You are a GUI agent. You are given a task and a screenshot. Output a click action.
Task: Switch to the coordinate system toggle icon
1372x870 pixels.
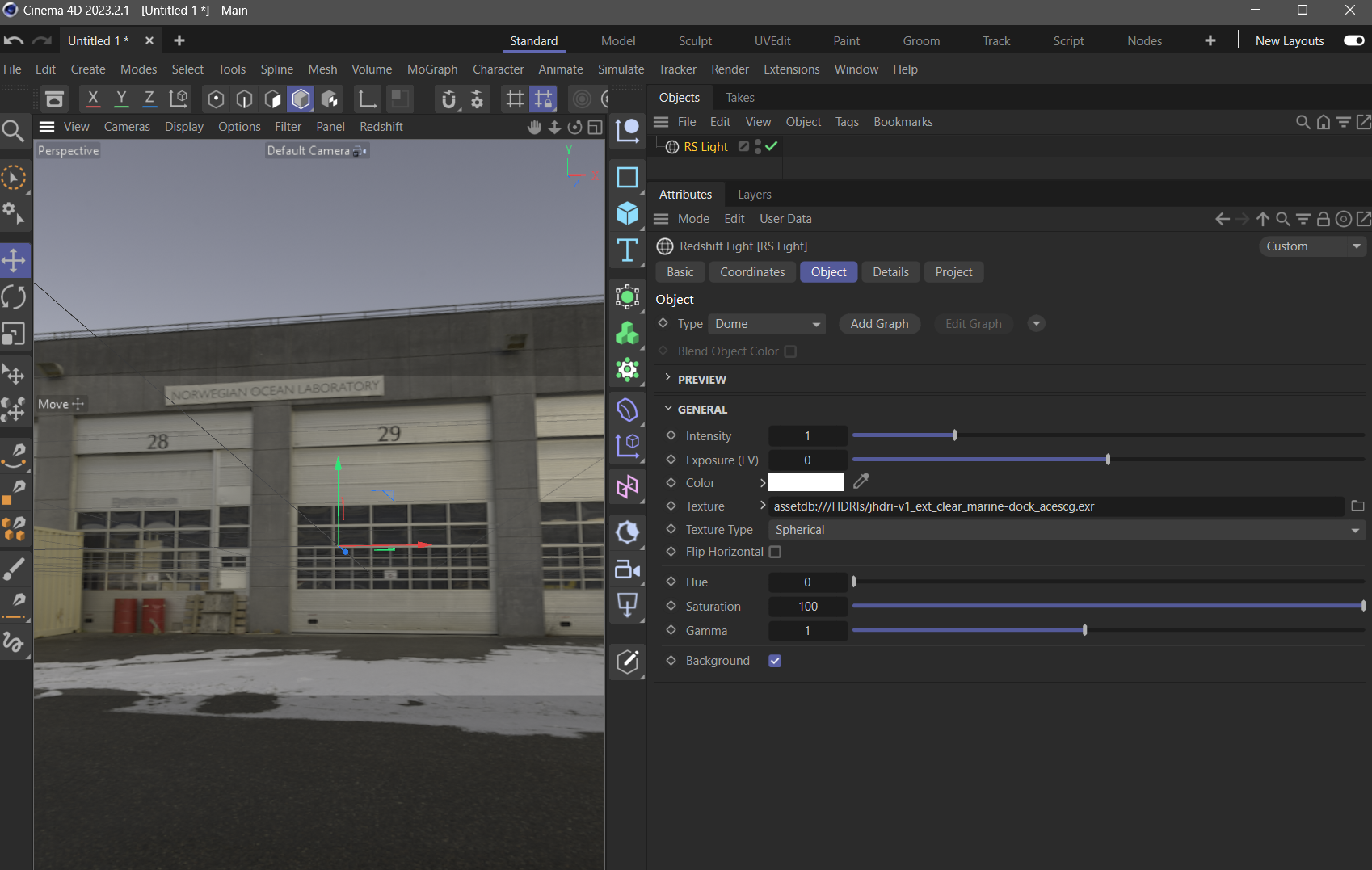coord(179,99)
